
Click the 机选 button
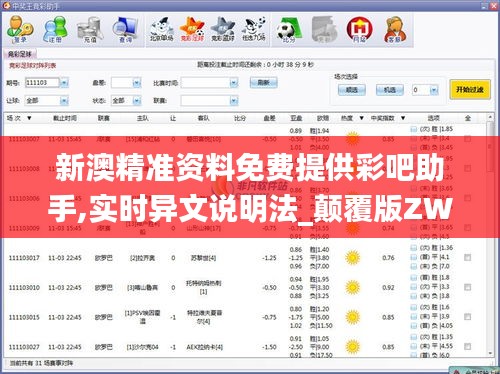tap(390, 90)
